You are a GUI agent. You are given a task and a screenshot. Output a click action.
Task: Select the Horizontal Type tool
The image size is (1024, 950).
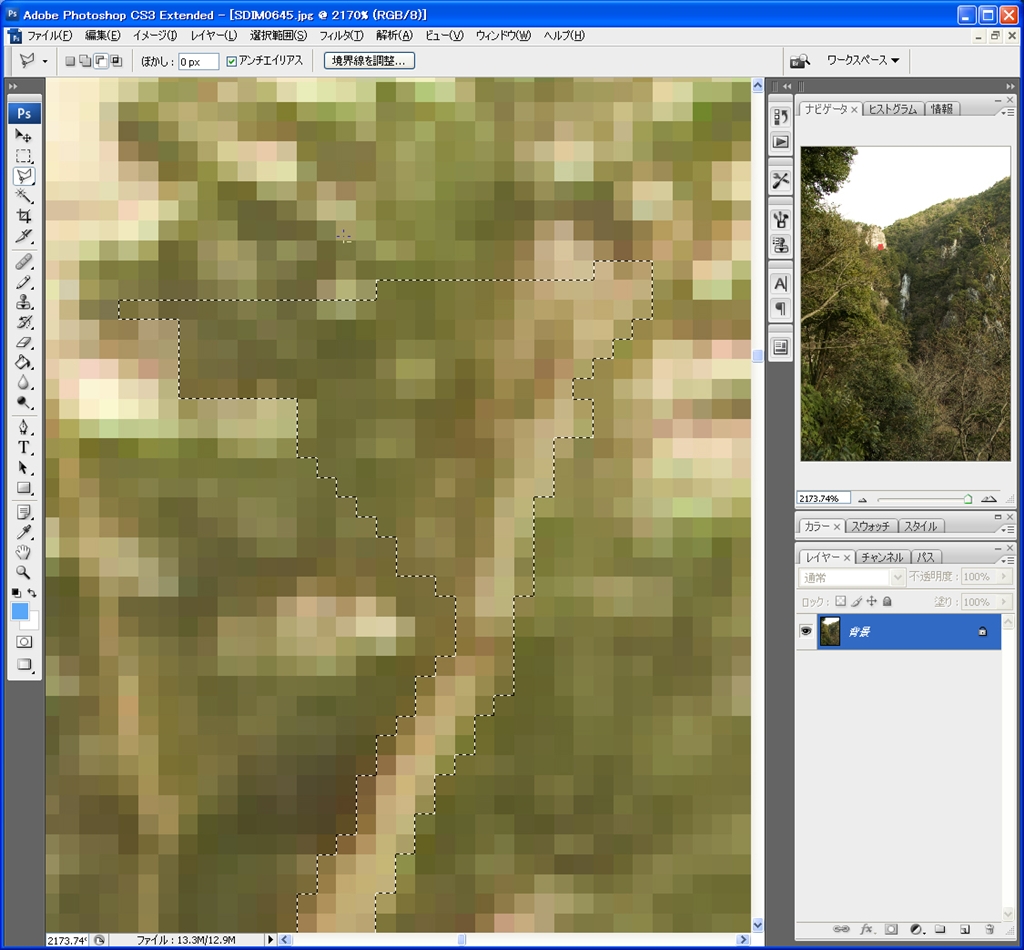[x=24, y=447]
